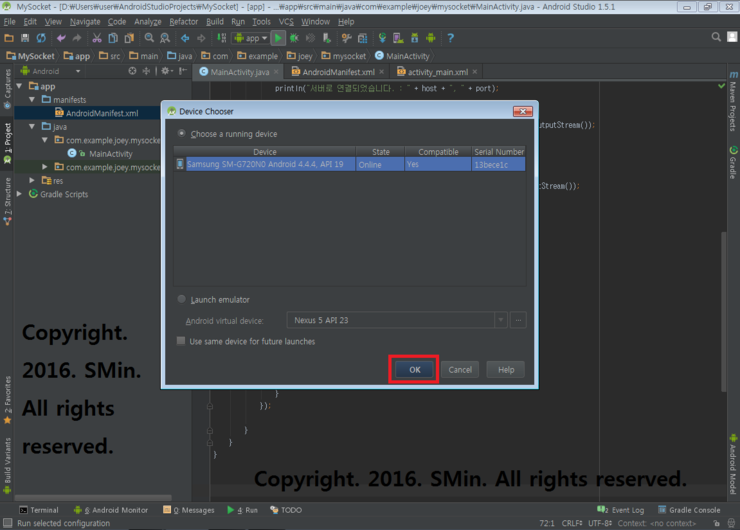The width and height of the screenshot is (740, 530).
Task: Open the Gradle Console tool window
Action: pos(689,510)
